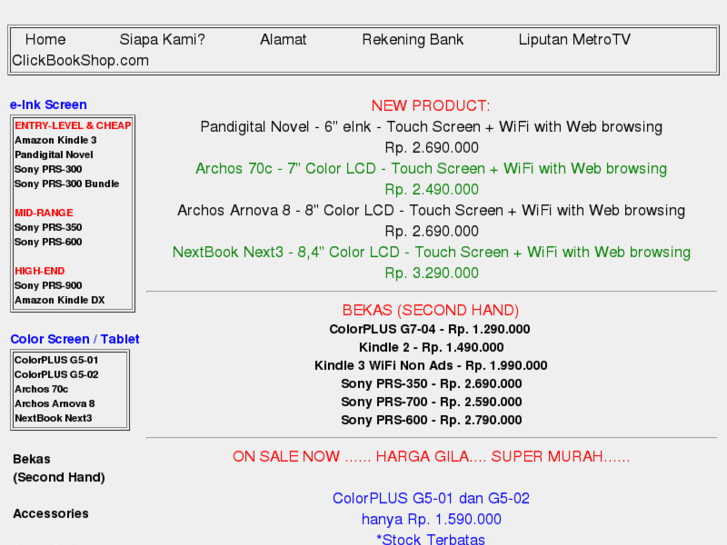The height and width of the screenshot is (545, 727).
Task: Select ColorPLUS G7-04 - Rp. 1.290.000
Action: pos(429,329)
